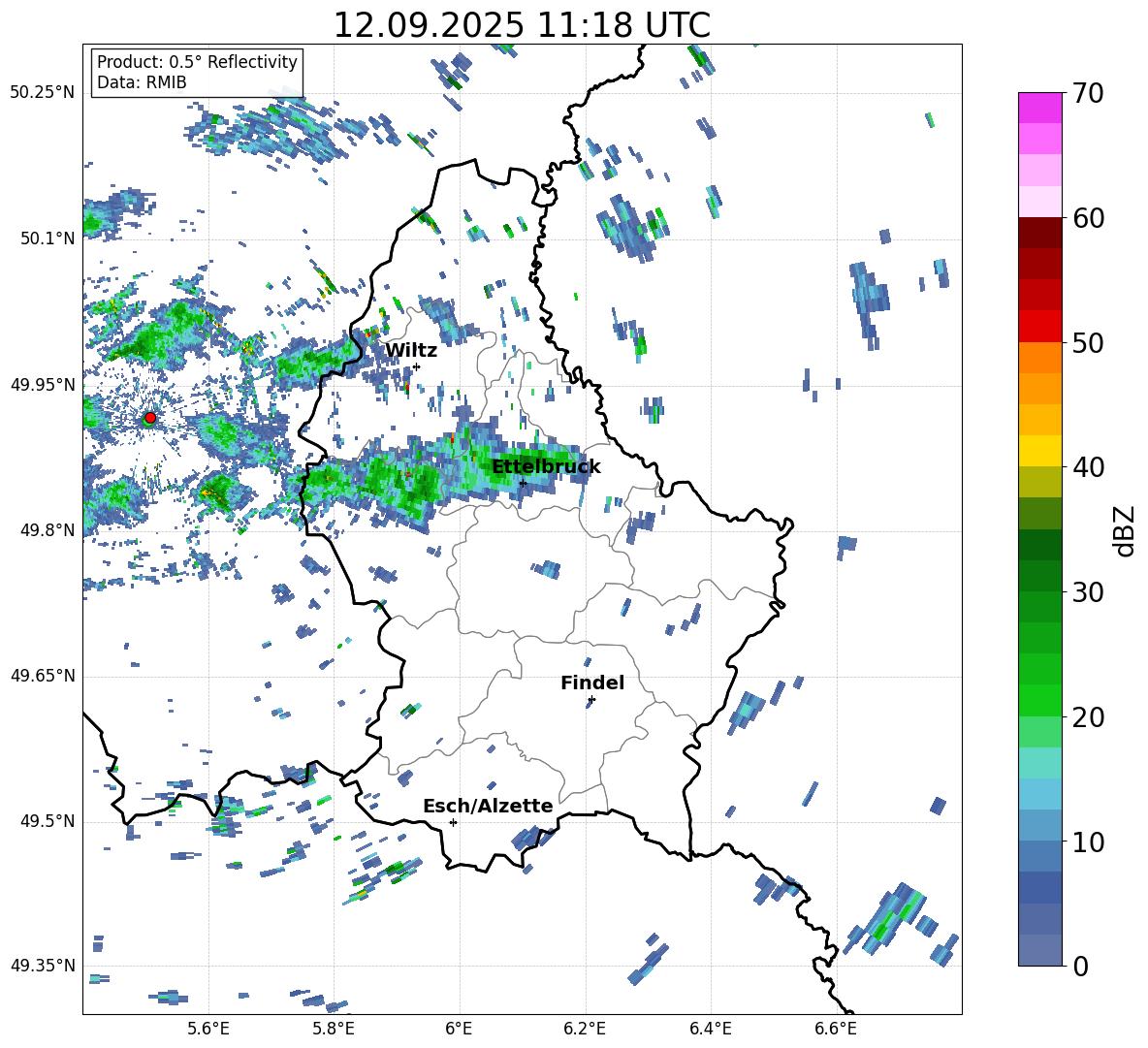Click the dark red colorbar segment below 60
This screenshot has width=1148, height=1048.
1039,233
